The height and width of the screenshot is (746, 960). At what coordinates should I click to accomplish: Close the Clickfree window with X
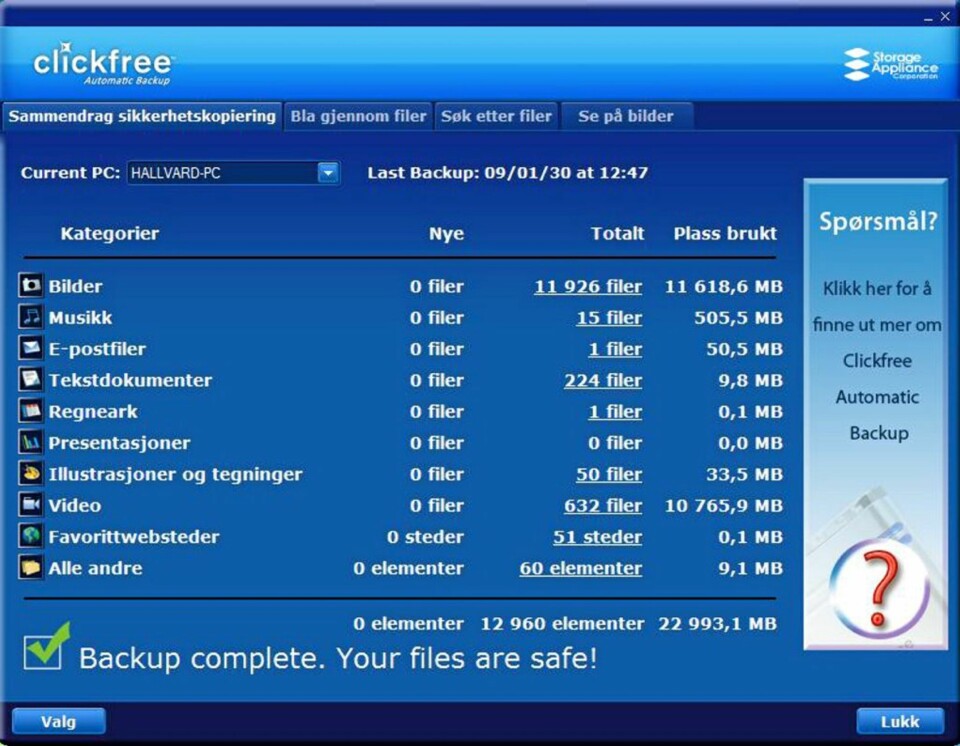click(945, 17)
